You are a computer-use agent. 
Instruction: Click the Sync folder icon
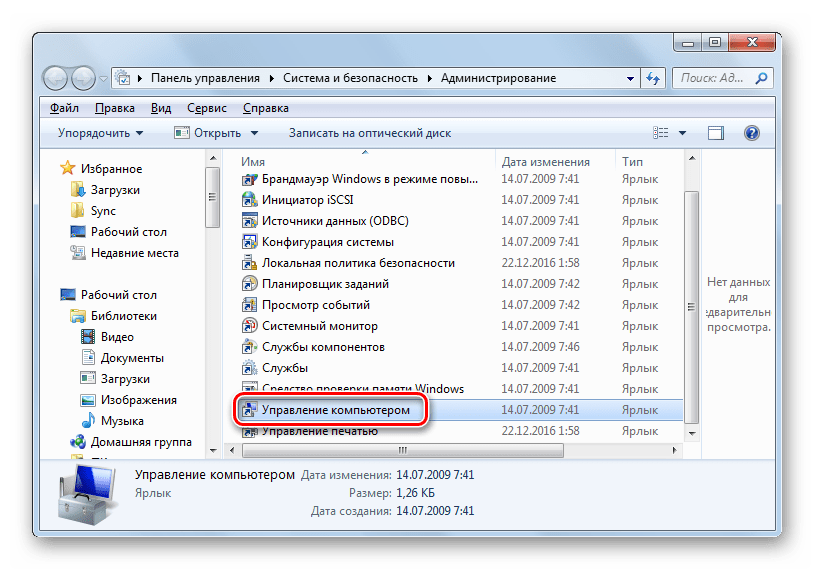(x=77, y=210)
